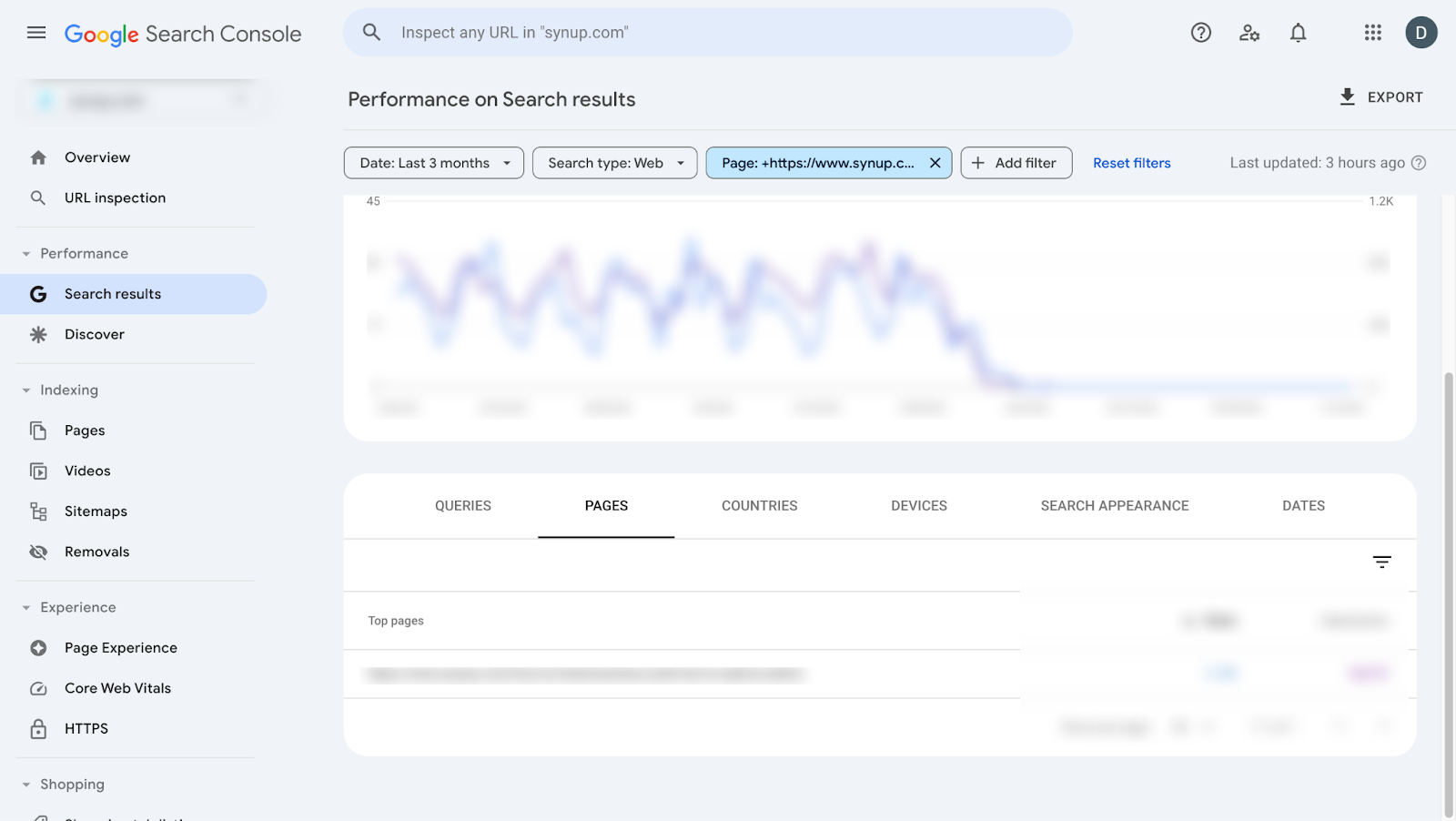This screenshot has width=1456, height=821.
Task: Click the Google Search Console logo
Action: tap(183, 34)
